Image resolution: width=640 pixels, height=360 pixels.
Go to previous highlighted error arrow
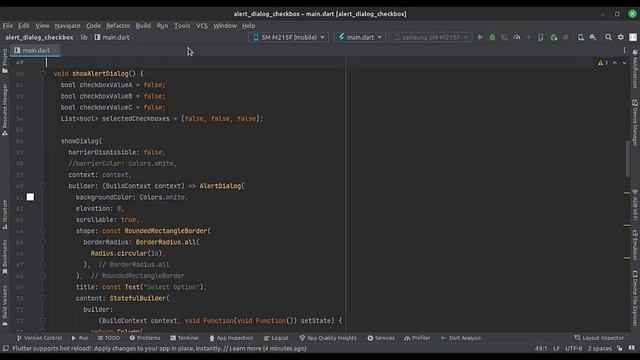pyautogui.click(x=615, y=63)
